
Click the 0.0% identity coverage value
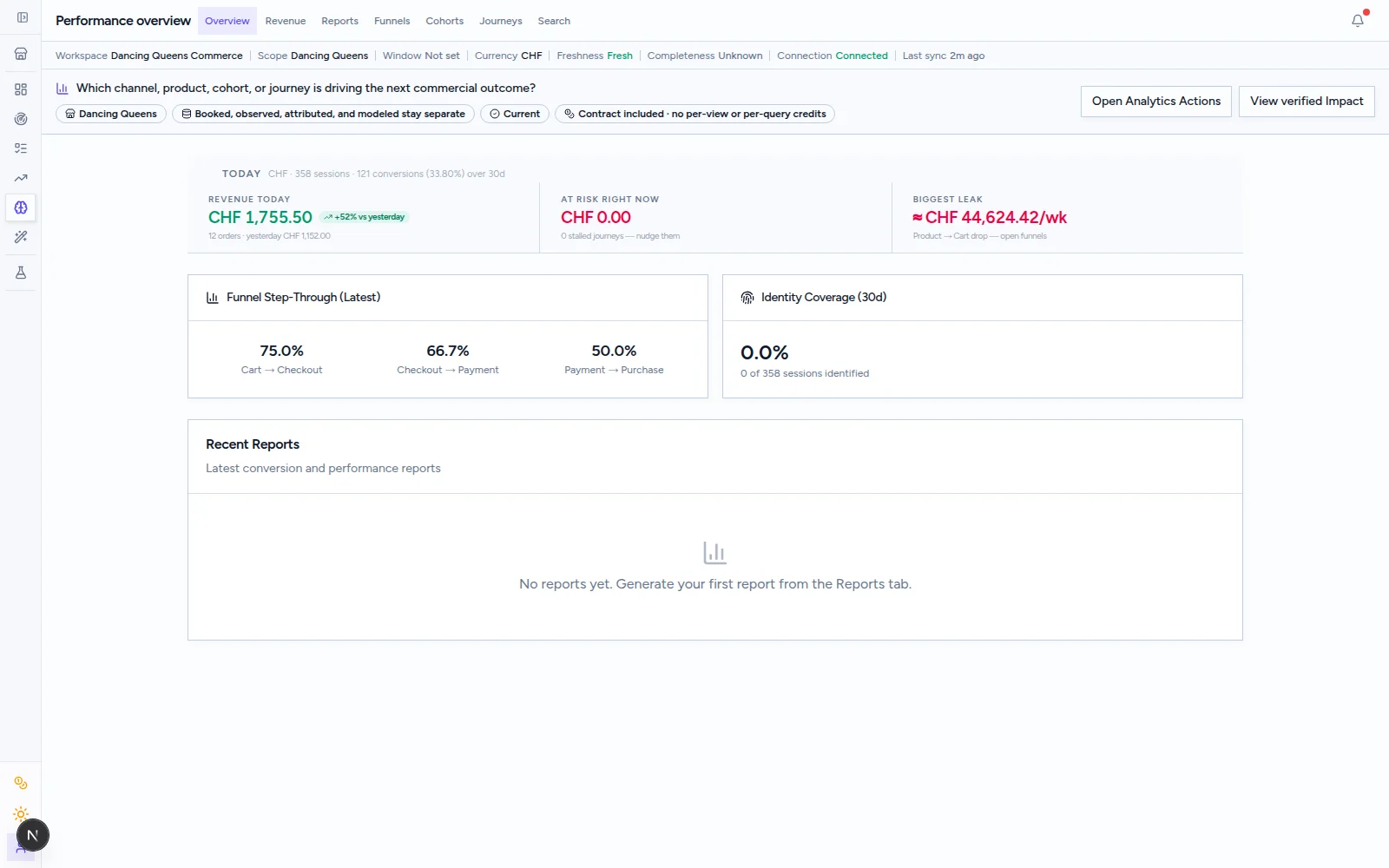765,353
